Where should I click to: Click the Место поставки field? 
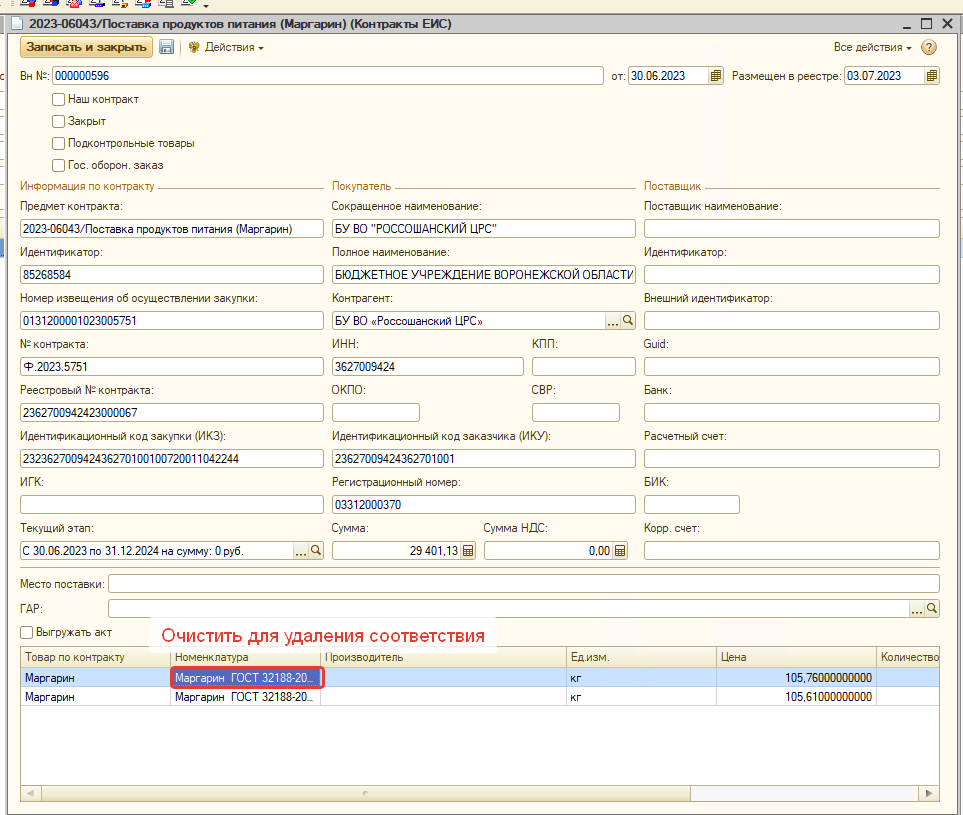click(x=524, y=583)
